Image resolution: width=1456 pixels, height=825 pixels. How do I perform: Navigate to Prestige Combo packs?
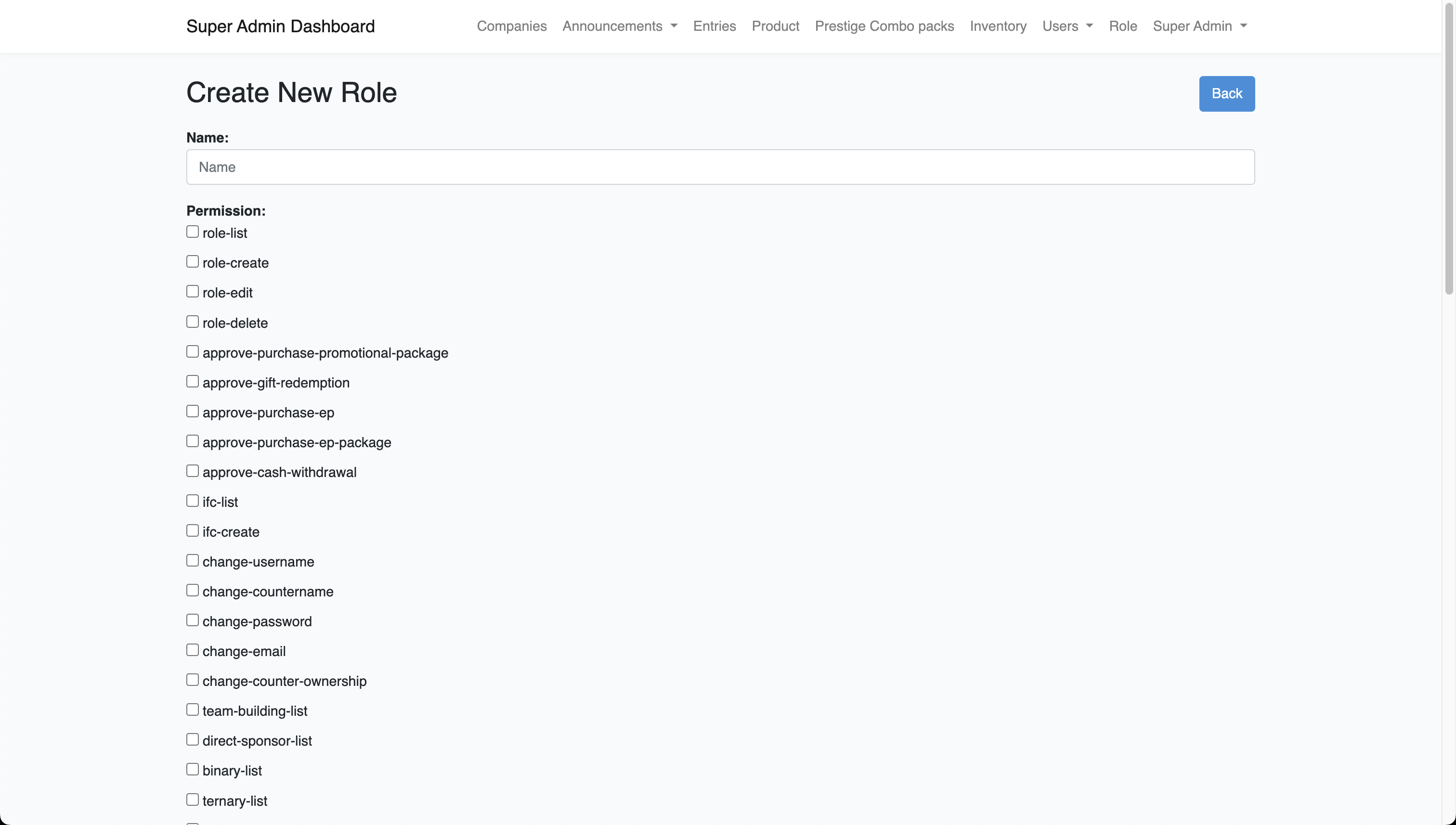[884, 26]
